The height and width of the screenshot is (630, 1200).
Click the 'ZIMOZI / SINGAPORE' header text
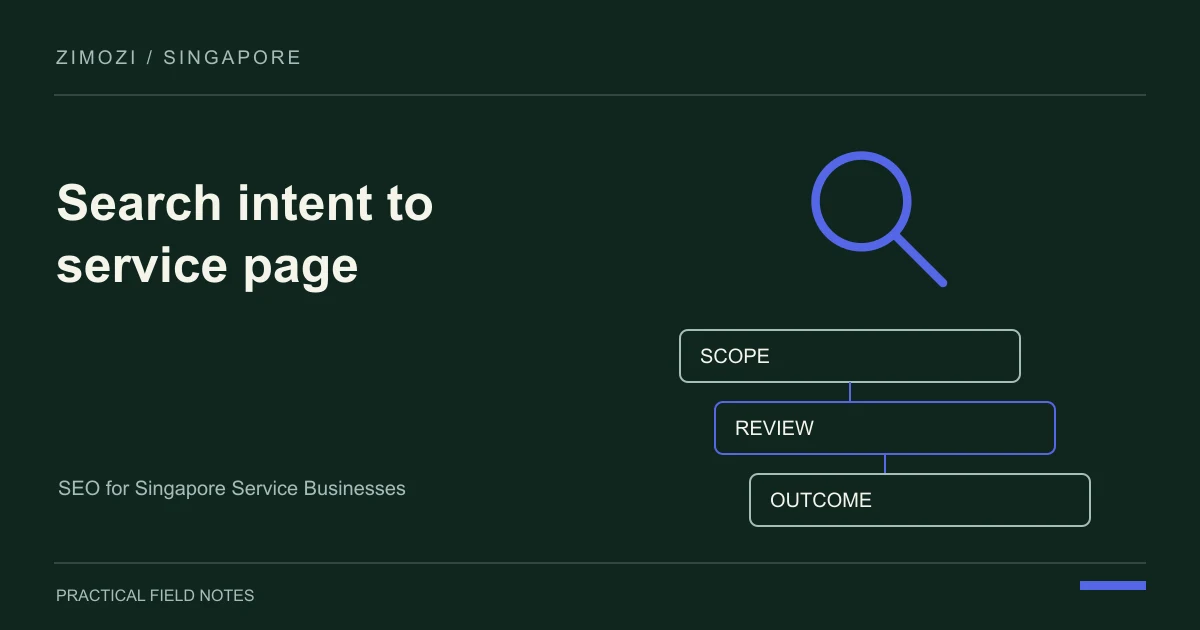[179, 58]
